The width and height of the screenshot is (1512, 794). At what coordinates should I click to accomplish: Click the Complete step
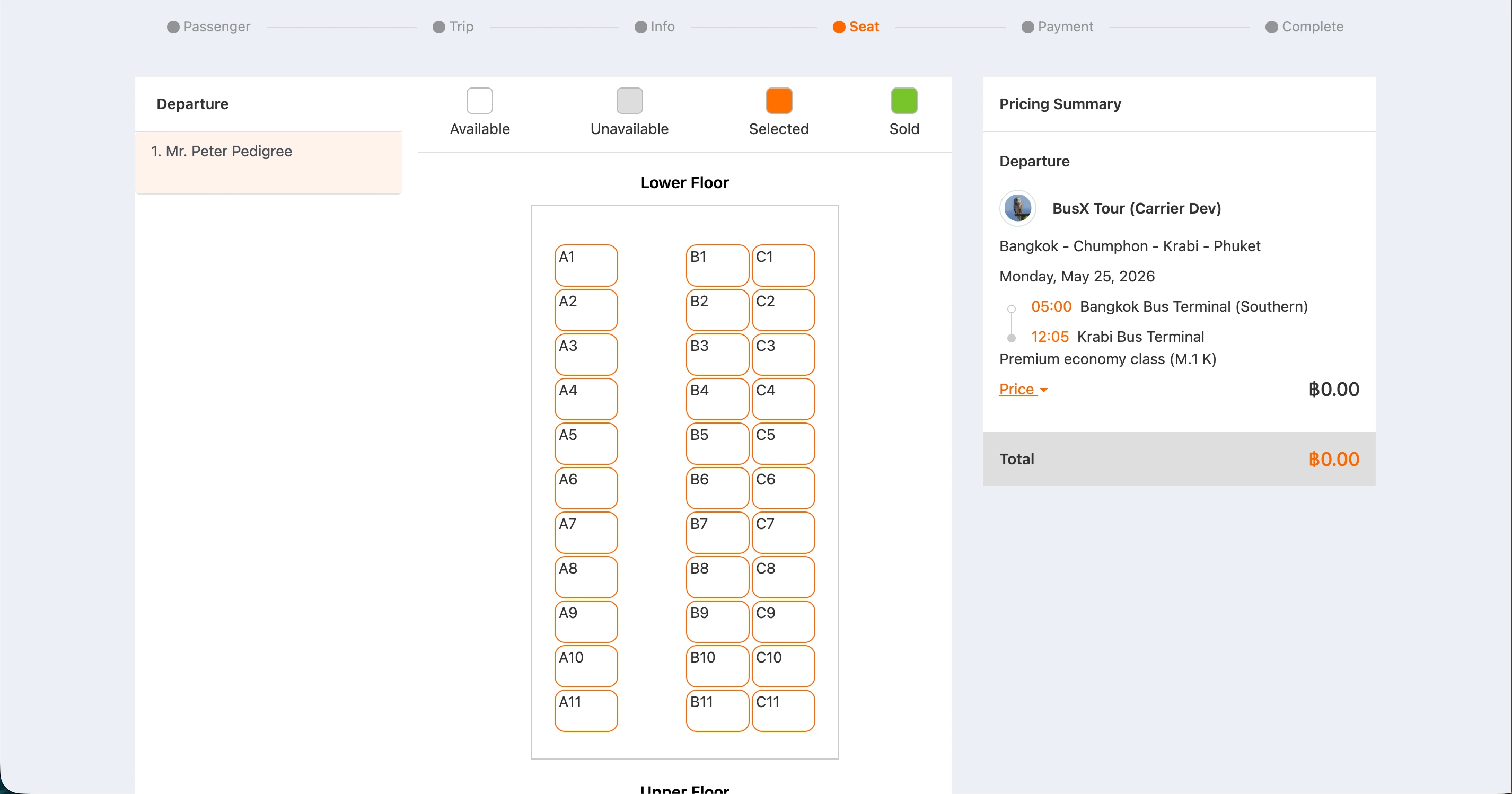1304,27
